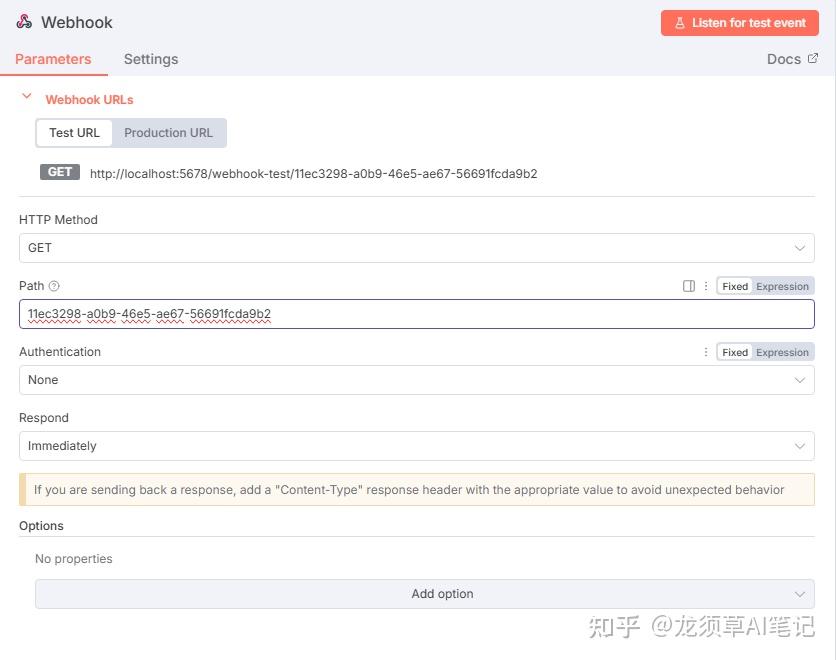836x660 pixels.
Task: Click the flask icon on Listen for test event
Action: click(x=680, y=22)
